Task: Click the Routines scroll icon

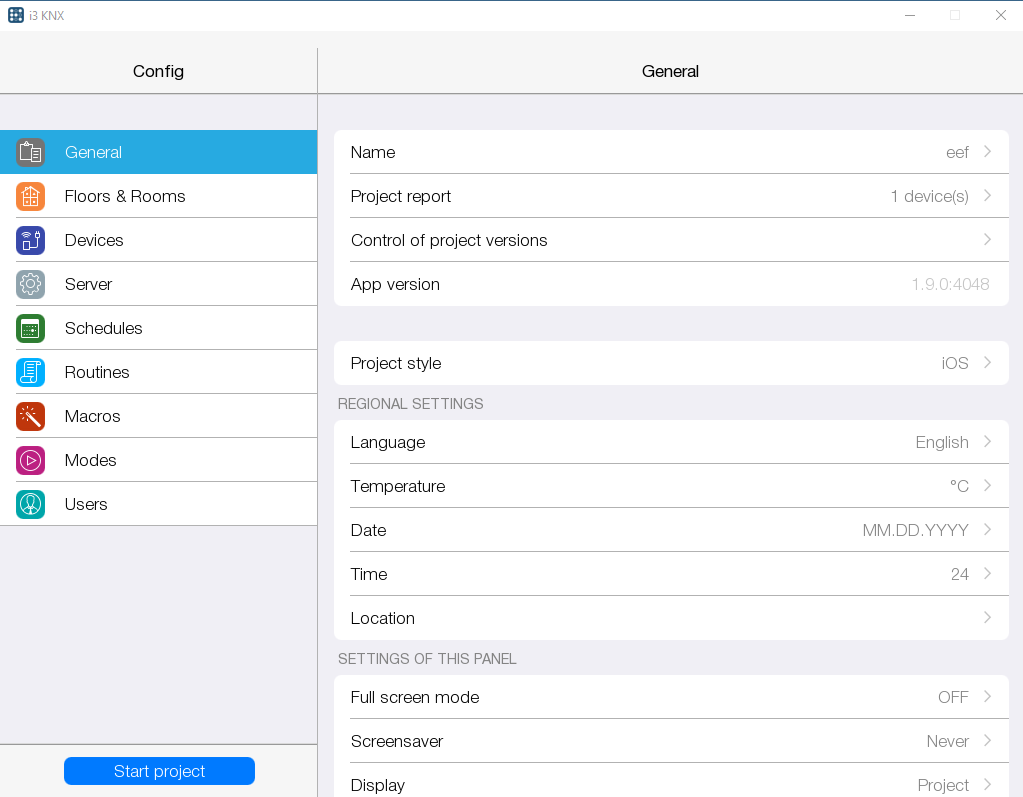Action: tap(30, 372)
